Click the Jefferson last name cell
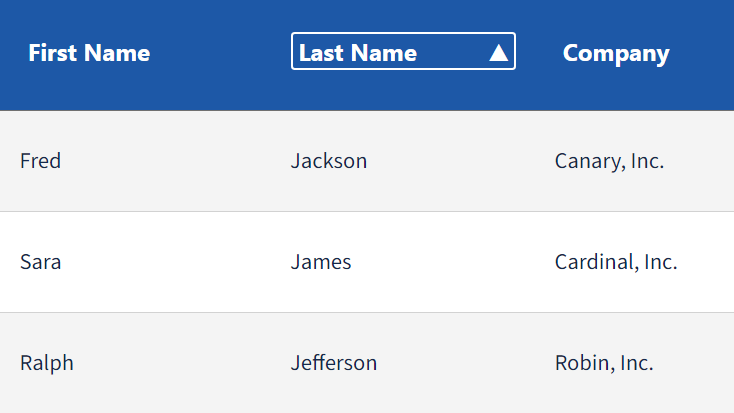Screen dimensions: 734x413 click(334, 363)
